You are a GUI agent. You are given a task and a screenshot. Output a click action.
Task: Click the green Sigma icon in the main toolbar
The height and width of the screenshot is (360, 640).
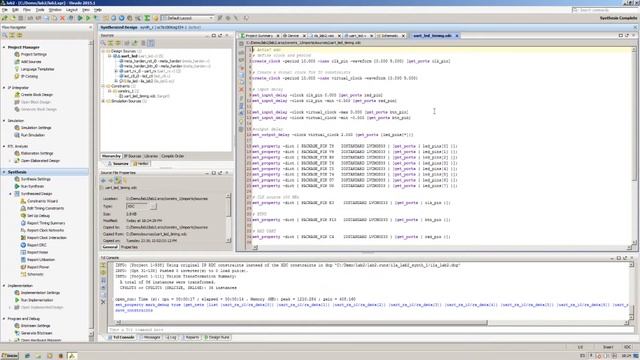point(147,18)
